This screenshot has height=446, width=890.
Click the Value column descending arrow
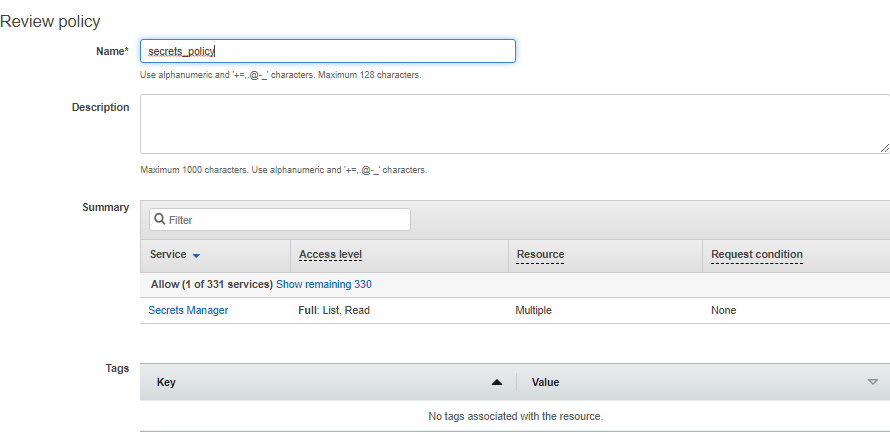point(873,382)
